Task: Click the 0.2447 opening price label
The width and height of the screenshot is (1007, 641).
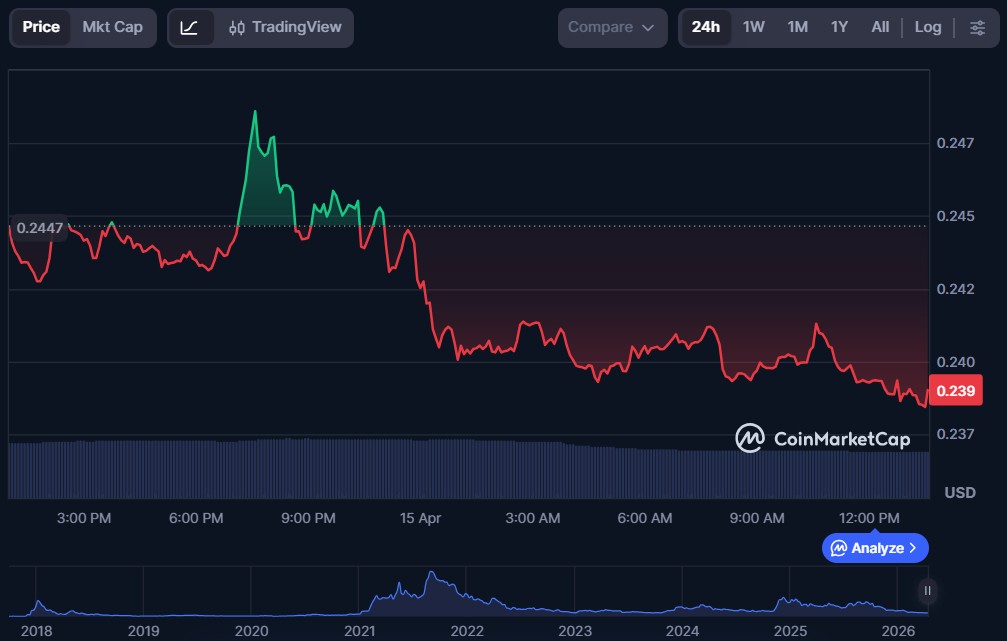Action: pos(40,228)
